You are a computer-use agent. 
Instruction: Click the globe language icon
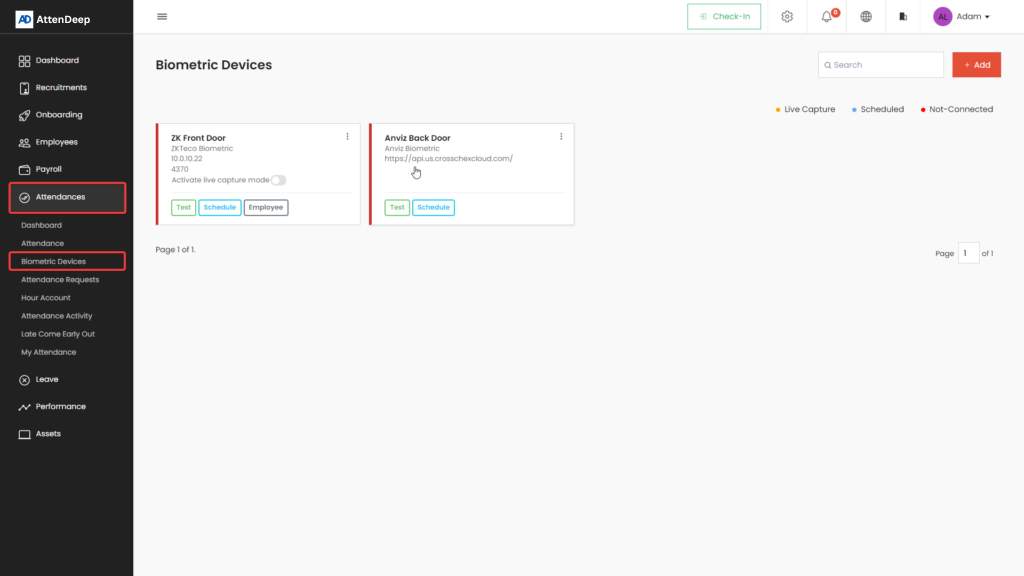coord(866,17)
